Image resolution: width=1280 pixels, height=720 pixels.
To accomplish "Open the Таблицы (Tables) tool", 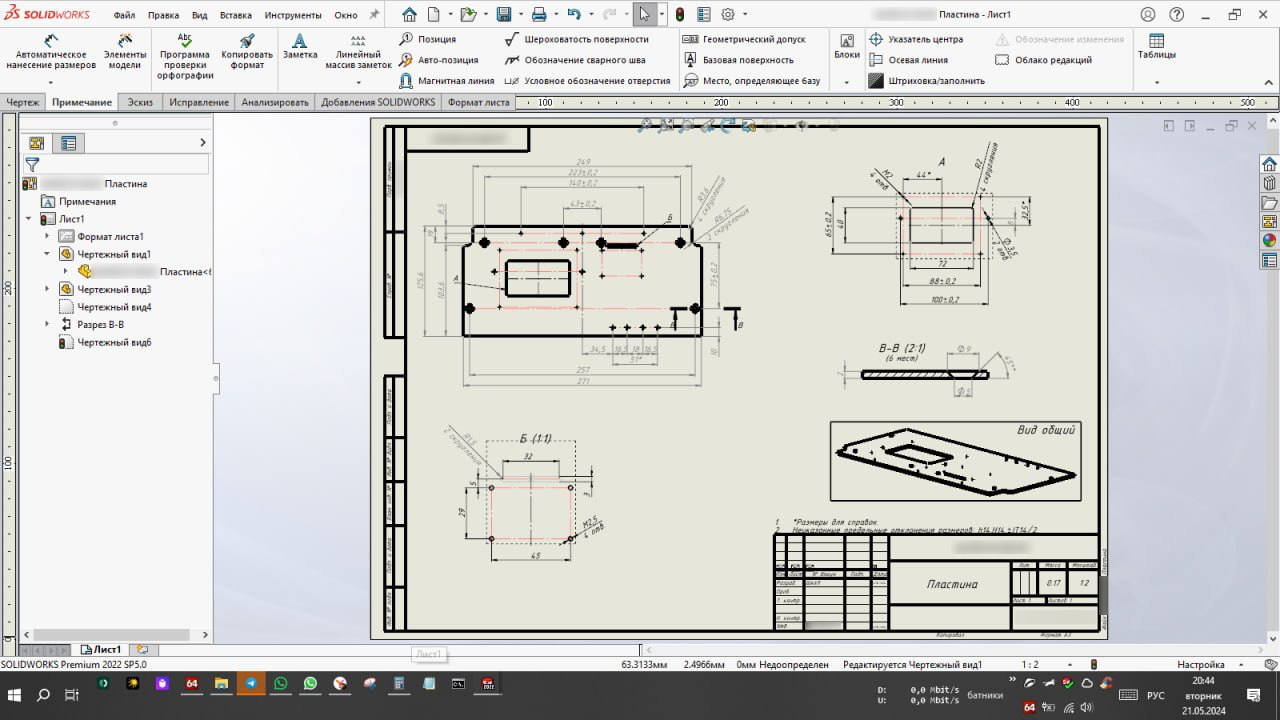I will point(1156,47).
